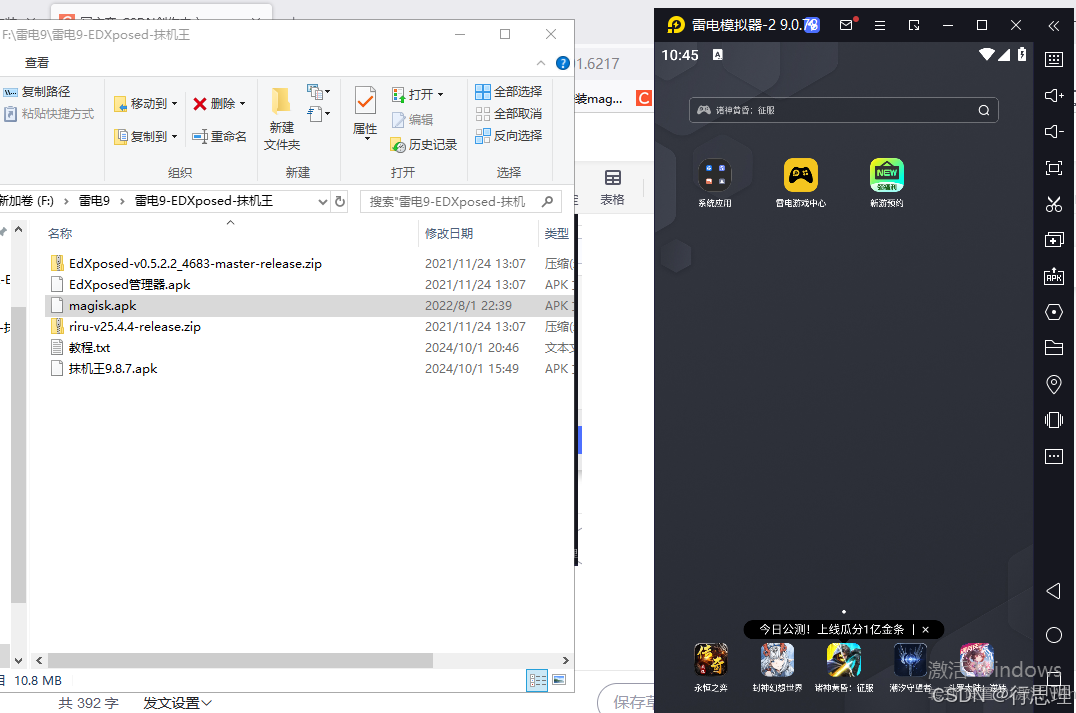1076x713 pixels.
Task: Open the shared folder icon in LDPlayer
Action: click(x=1053, y=348)
